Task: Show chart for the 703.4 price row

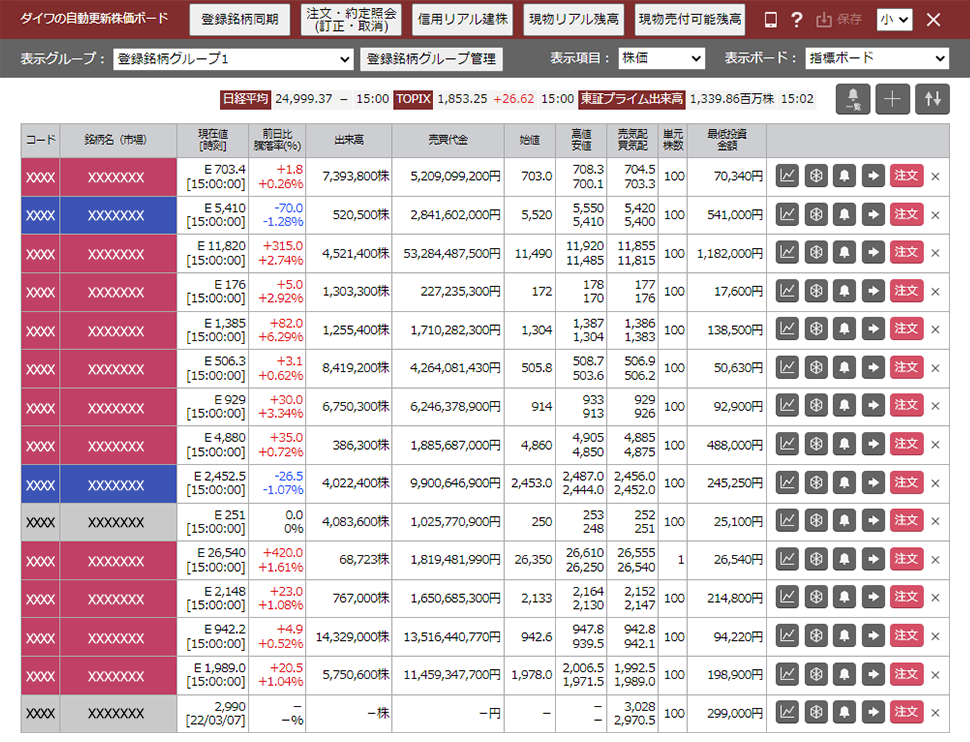Action: 788,177
